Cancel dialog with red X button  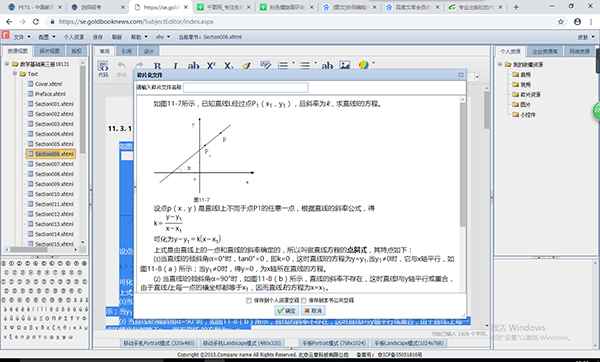(313, 311)
